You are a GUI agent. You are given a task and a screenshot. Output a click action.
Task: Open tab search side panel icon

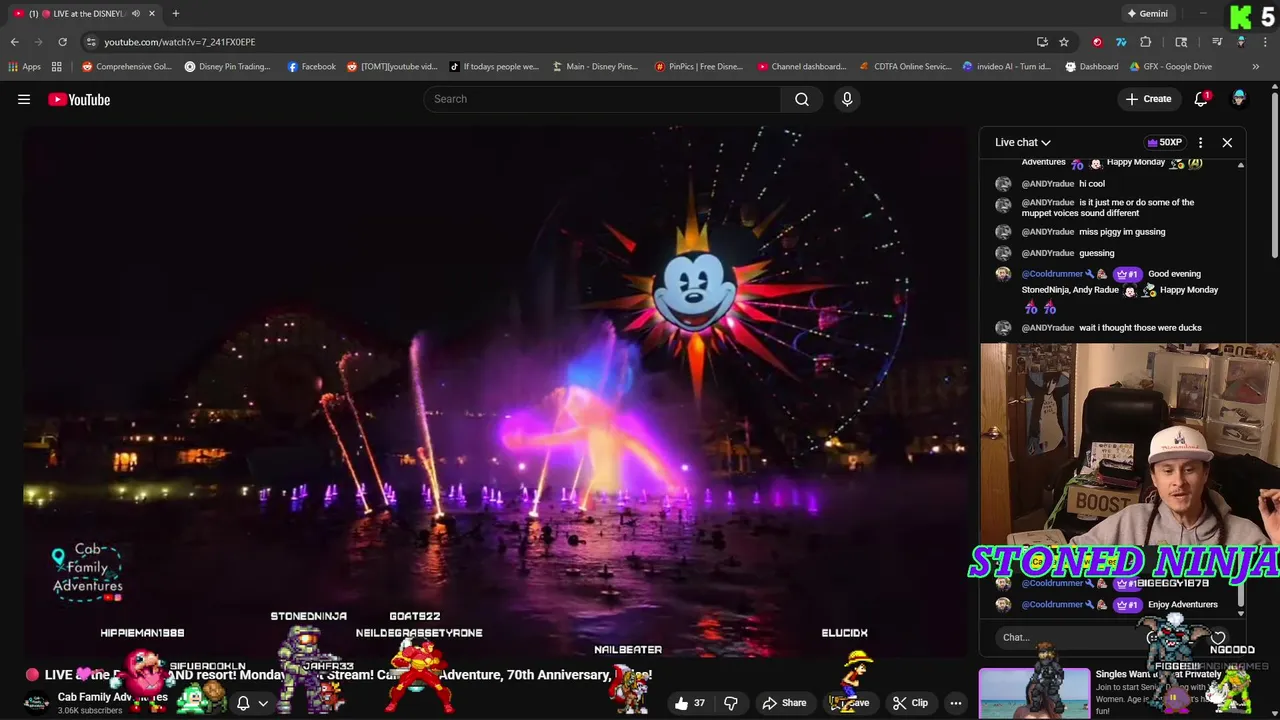pyautogui.click(x=1181, y=42)
